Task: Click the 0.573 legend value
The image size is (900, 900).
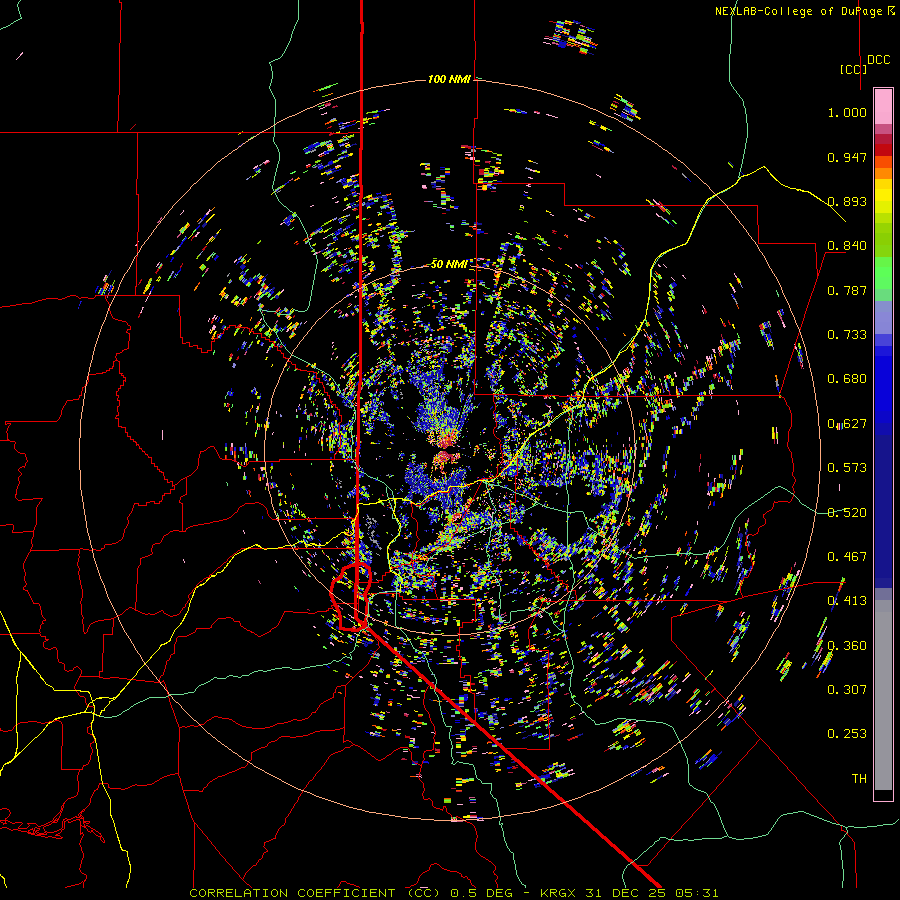Action: coord(847,468)
